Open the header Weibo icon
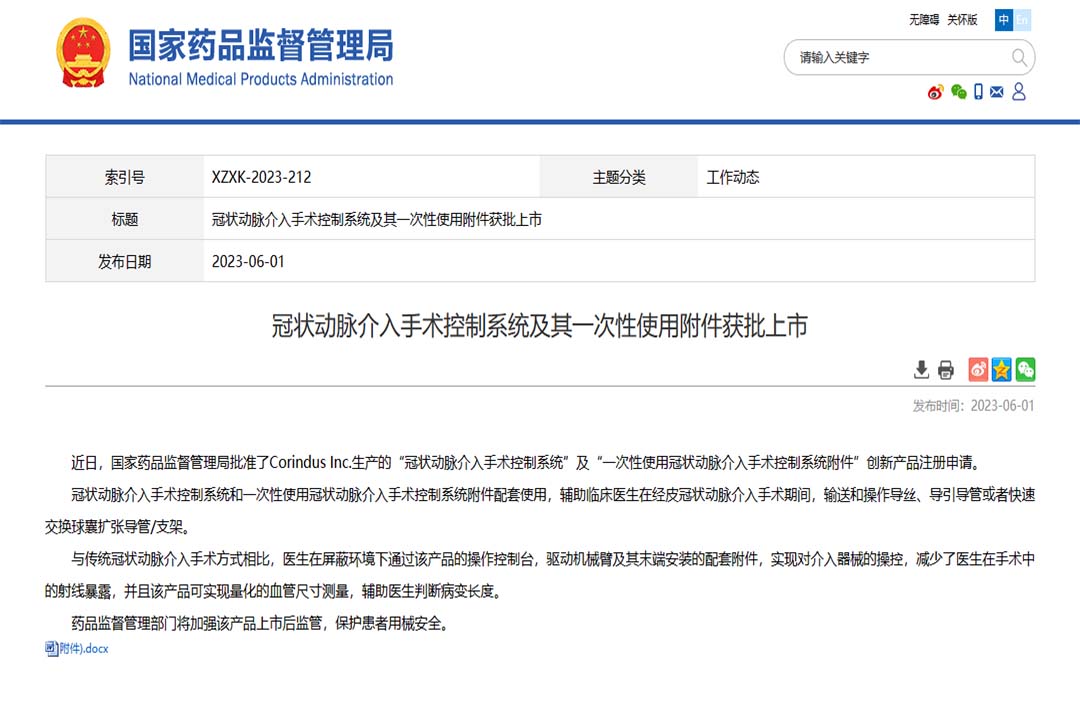 (x=935, y=92)
